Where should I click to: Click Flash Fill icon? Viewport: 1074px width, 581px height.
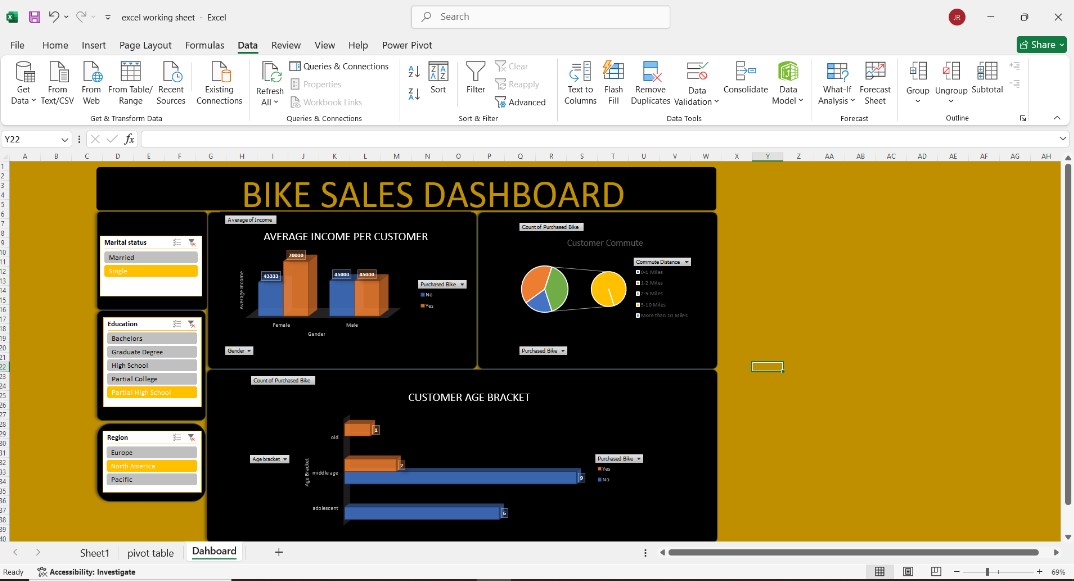pos(614,71)
